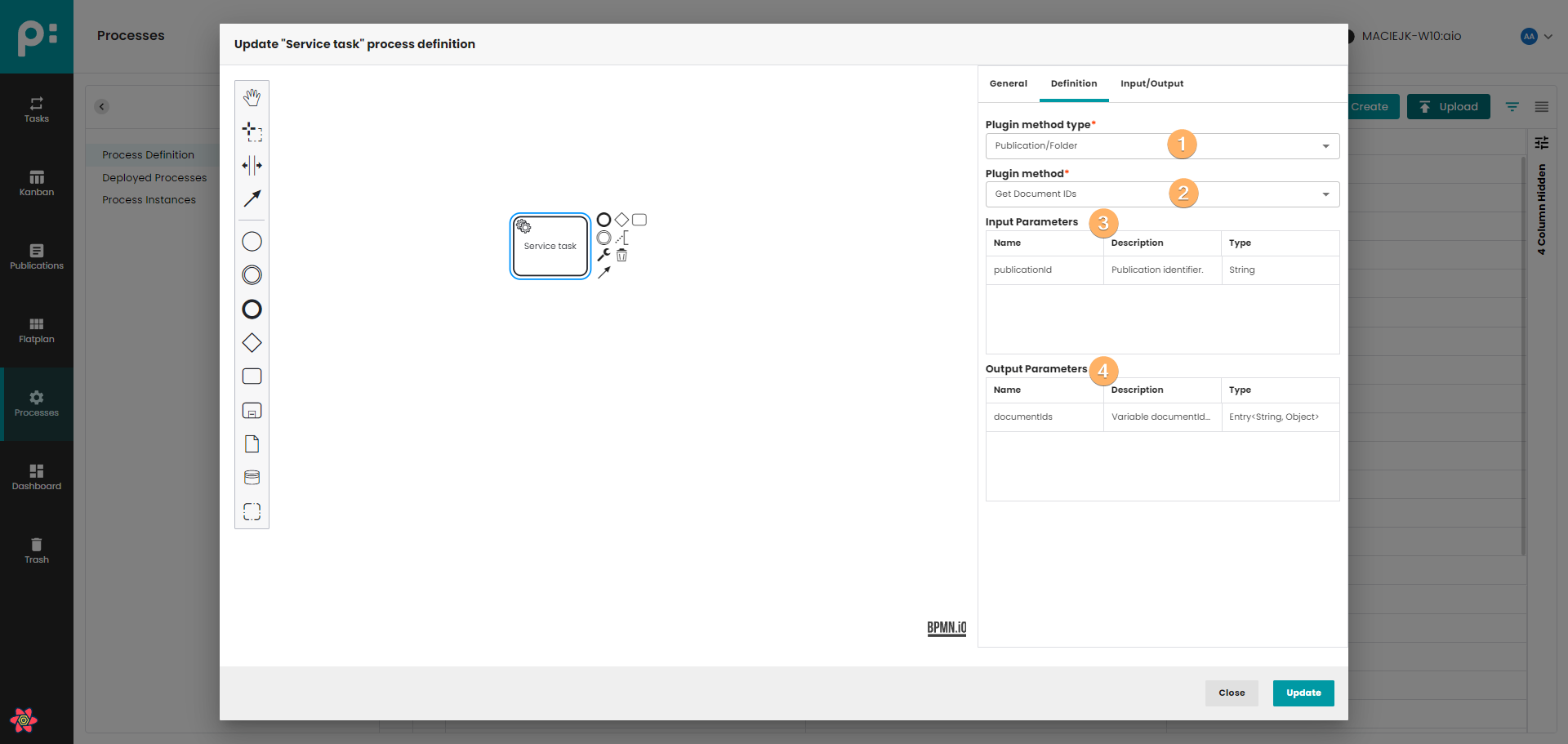Create a subprocess from palette

point(252,411)
